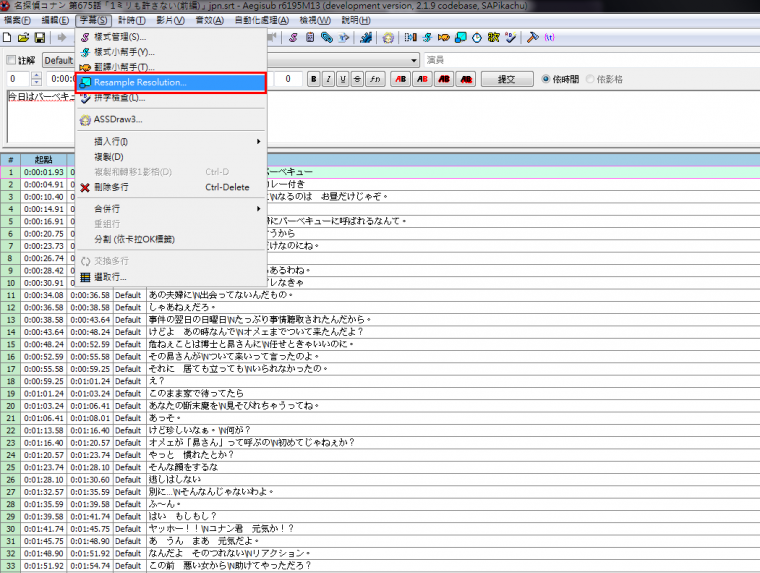Viewport: 760px width, 573px height.
Task: Pick the primary color AB swatch
Action: [x=401, y=79]
